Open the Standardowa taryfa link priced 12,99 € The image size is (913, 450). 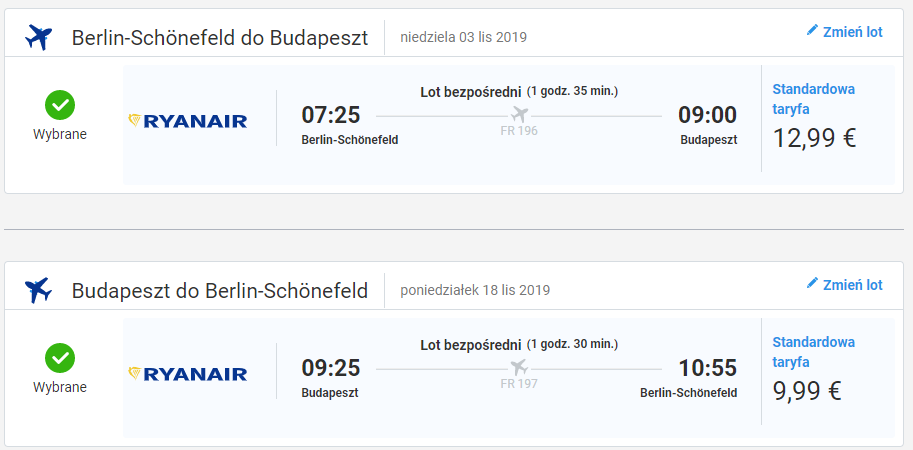pos(813,99)
